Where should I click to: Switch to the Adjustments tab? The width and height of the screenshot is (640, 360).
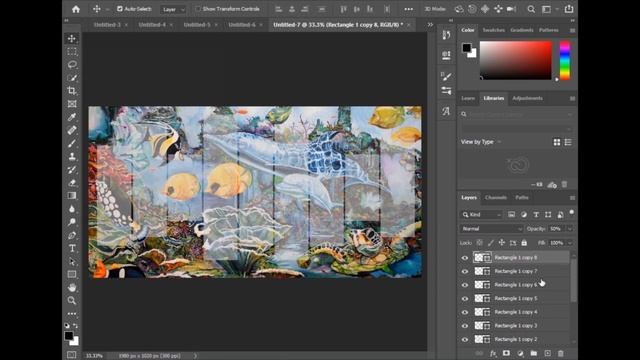(527, 98)
